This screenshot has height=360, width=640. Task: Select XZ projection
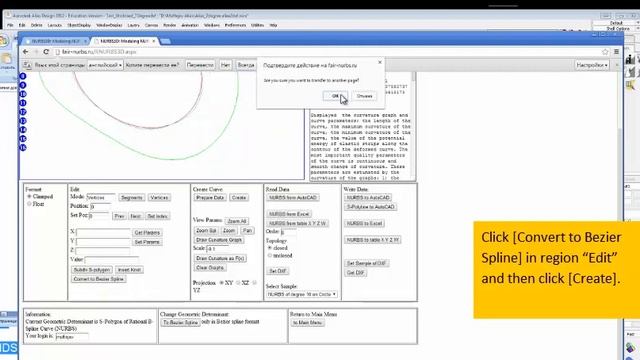[x=238, y=282]
